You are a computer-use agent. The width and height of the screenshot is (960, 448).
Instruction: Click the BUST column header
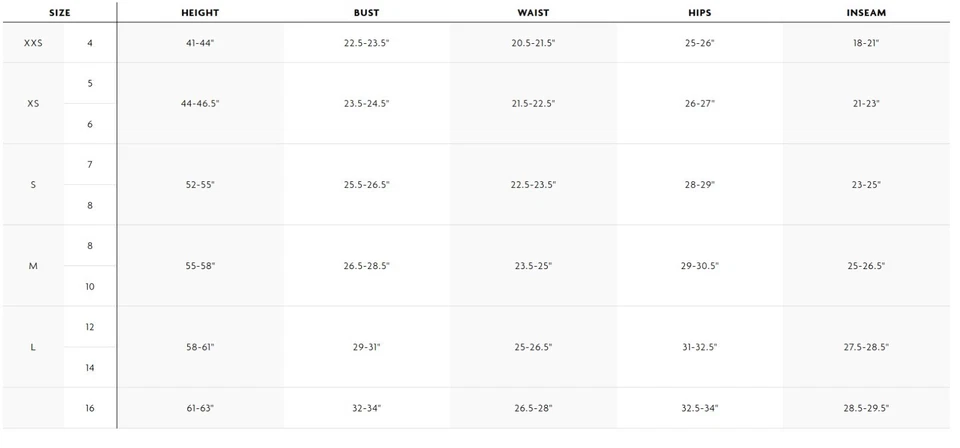click(366, 13)
